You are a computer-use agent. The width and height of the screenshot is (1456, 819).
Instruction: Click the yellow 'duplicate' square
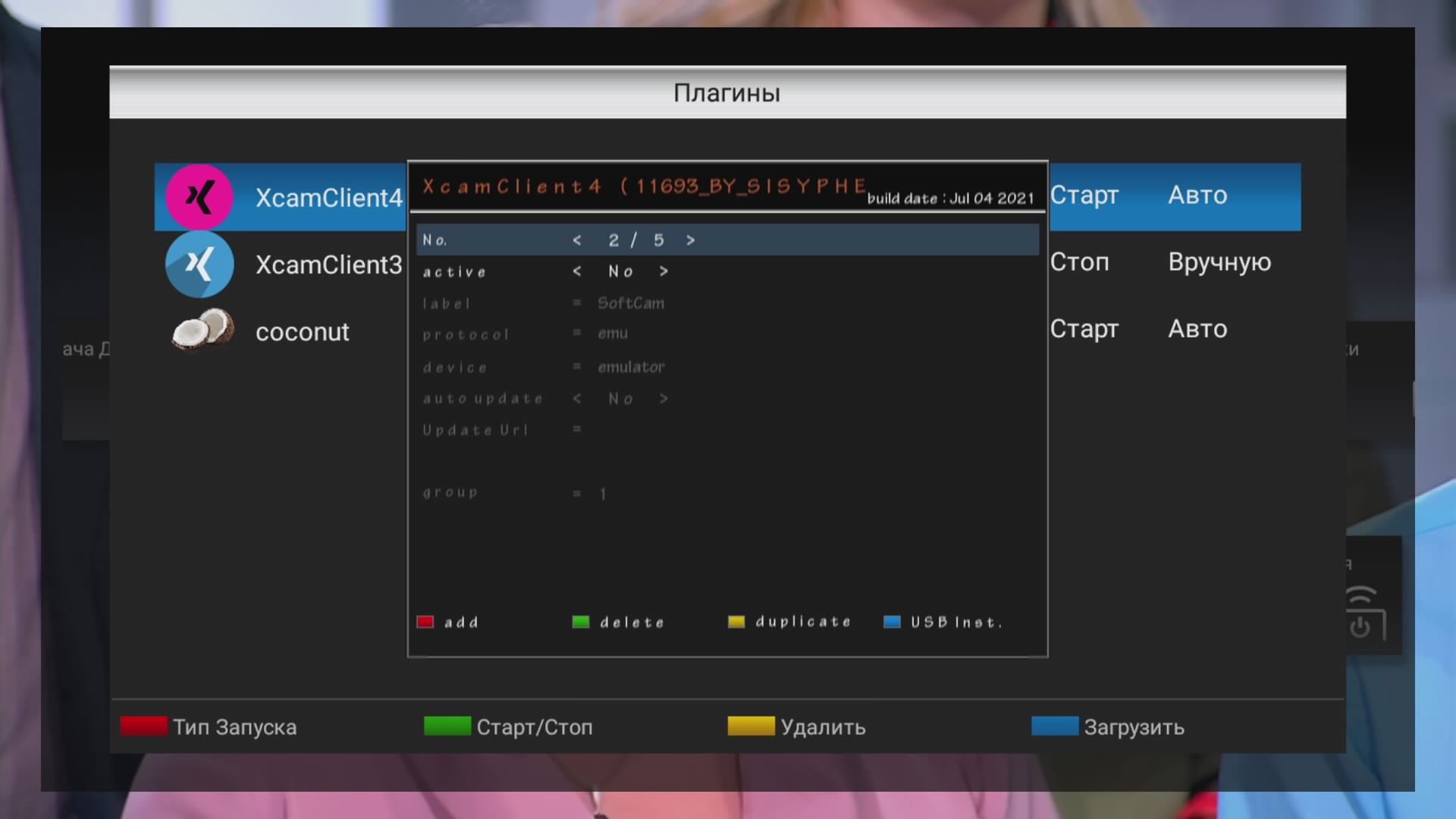(x=736, y=622)
